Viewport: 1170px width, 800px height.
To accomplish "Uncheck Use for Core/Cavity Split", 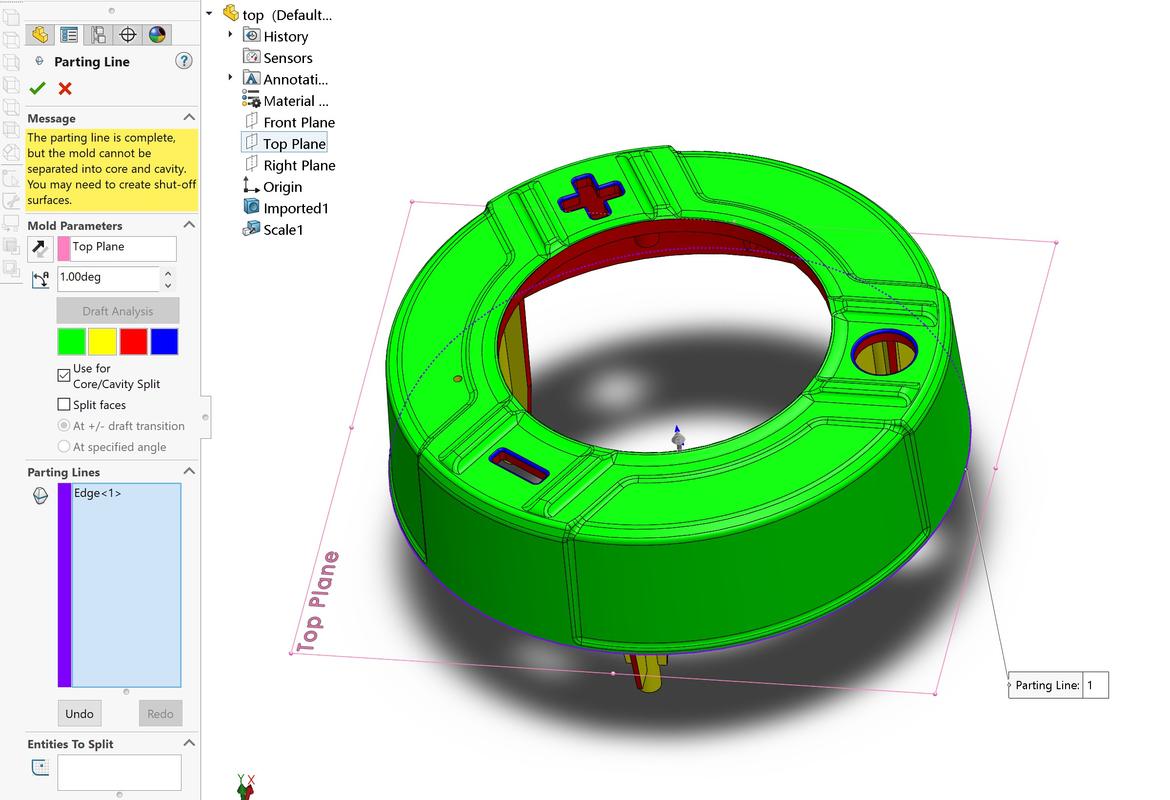I will [x=64, y=375].
